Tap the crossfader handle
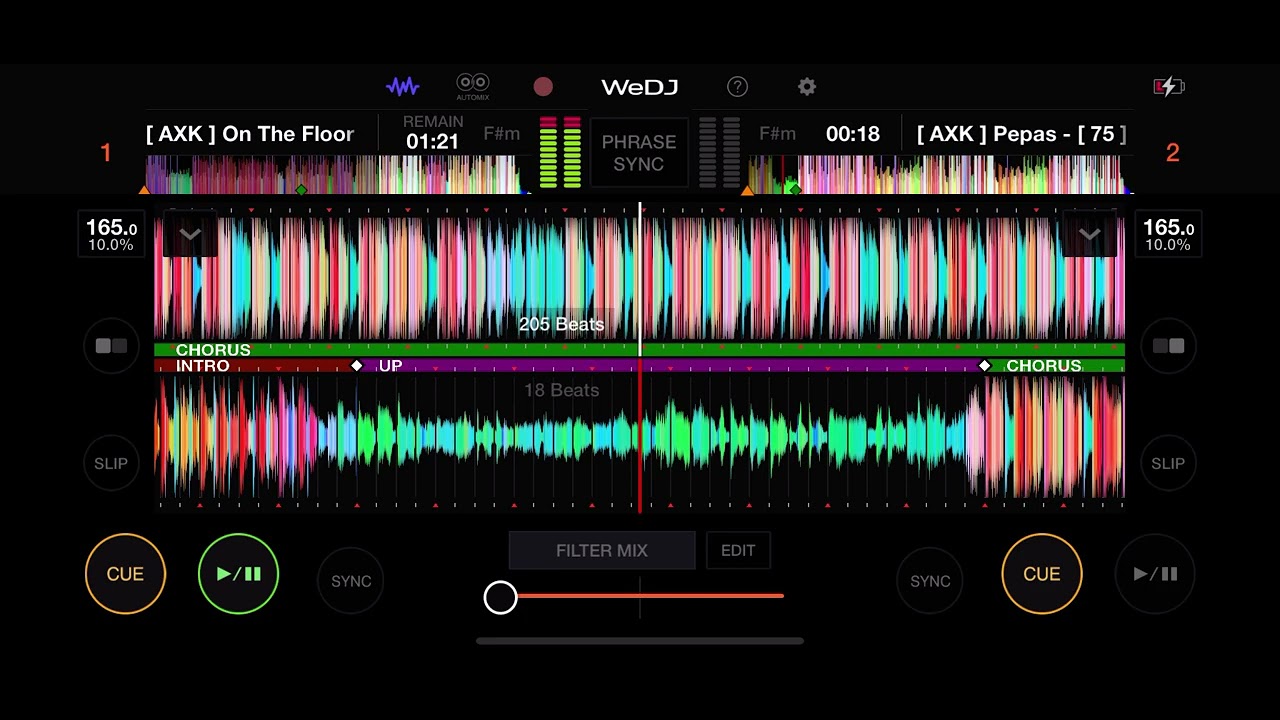 click(x=500, y=597)
